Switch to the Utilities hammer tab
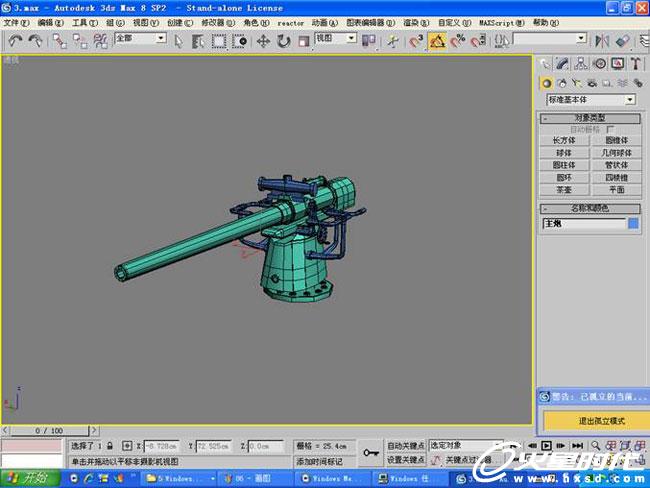 [636, 63]
